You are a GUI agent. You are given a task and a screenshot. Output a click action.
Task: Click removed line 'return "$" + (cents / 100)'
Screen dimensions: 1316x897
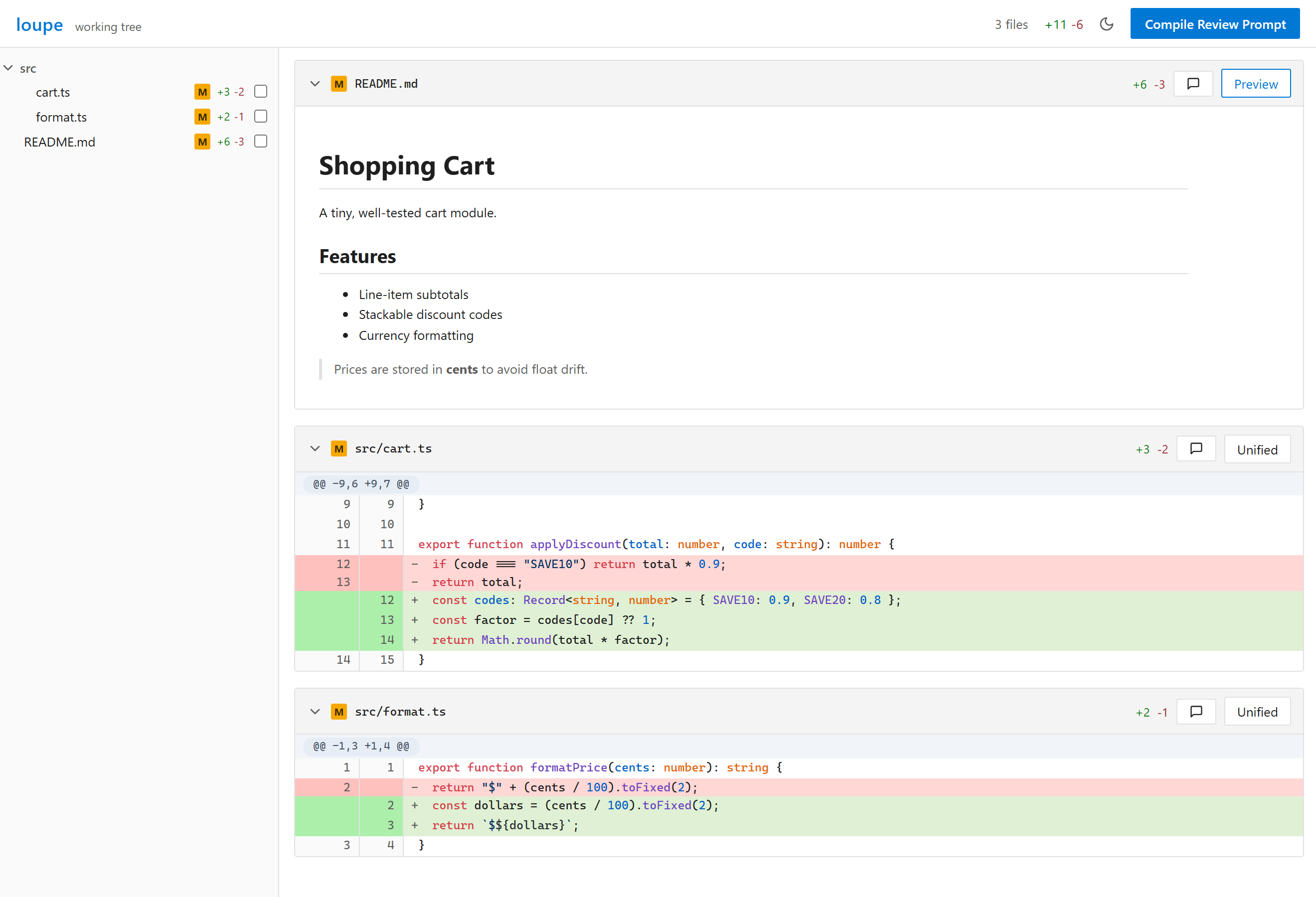click(x=799, y=787)
